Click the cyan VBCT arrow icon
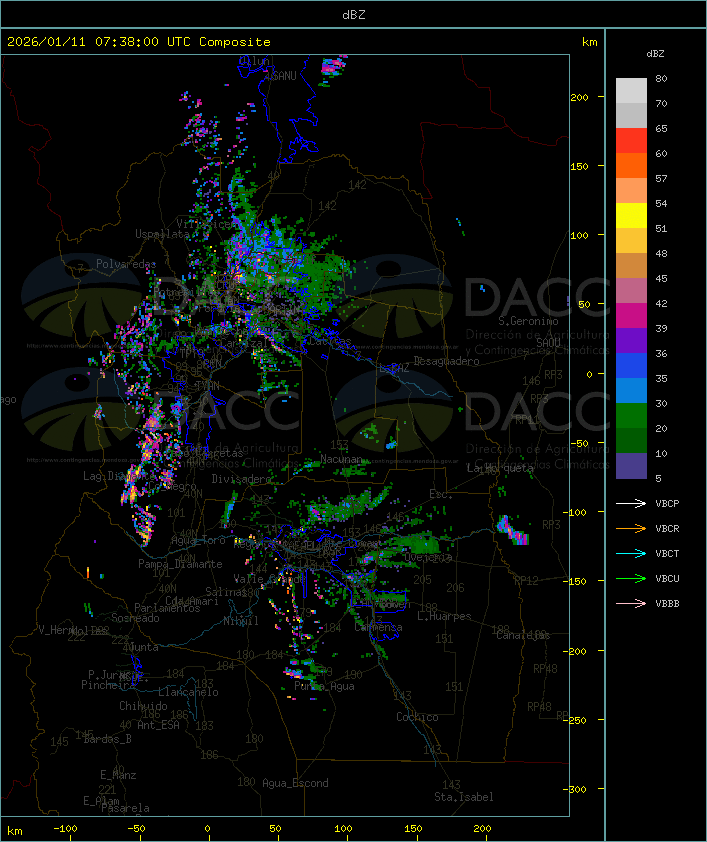The width and height of the screenshot is (707, 842). click(x=631, y=553)
